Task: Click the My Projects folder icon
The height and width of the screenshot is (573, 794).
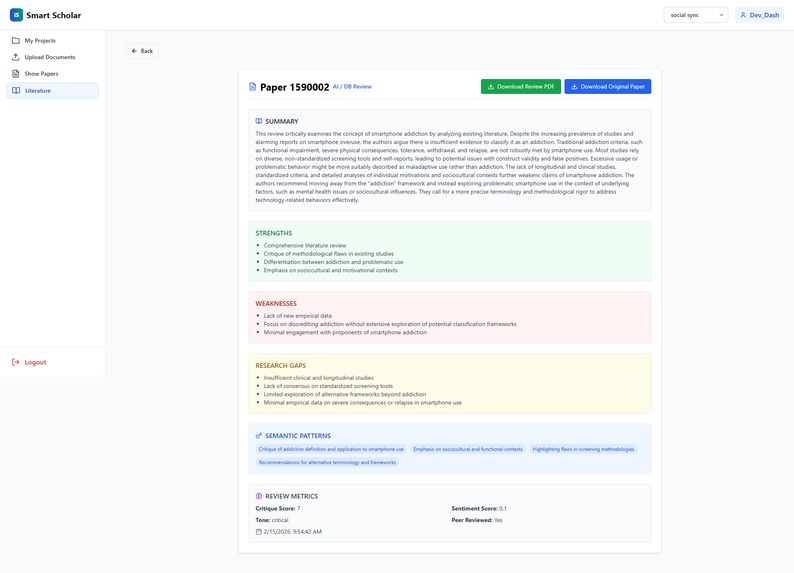Action: [x=16, y=40]
